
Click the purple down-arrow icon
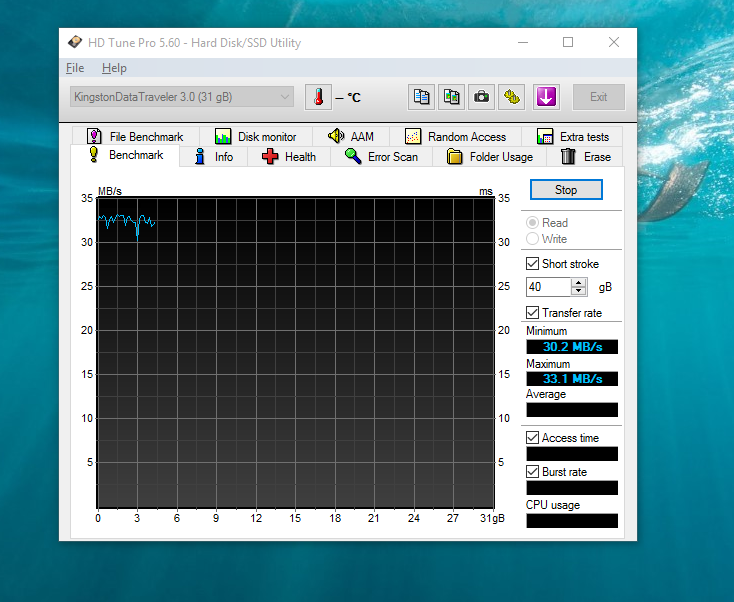(545, 97)
